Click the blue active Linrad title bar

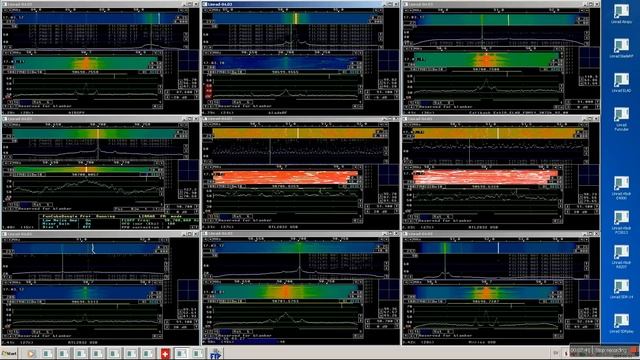point(300,4)
